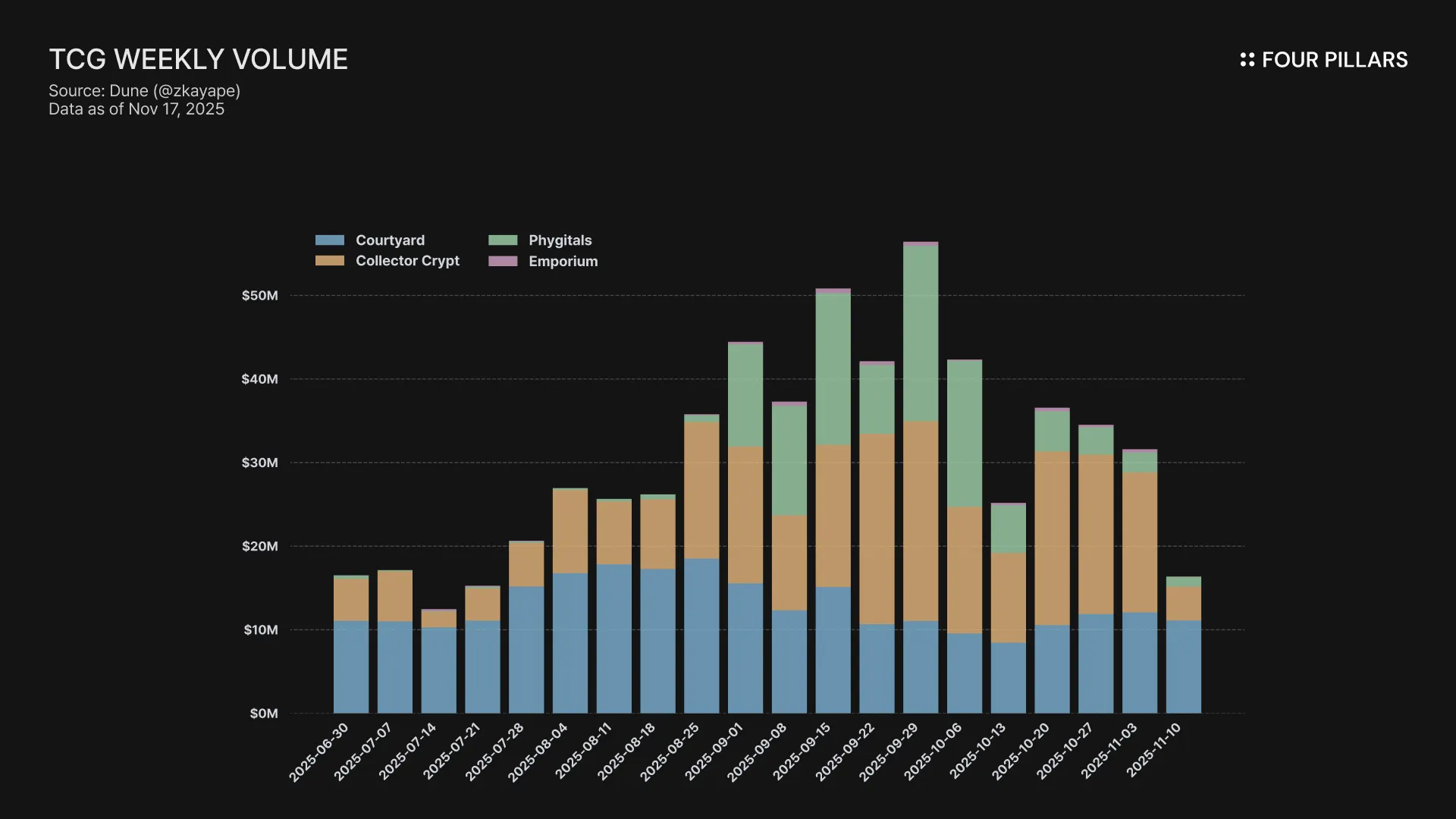Click the Four Pillars logo dots icon

pyautogui.click(x=1247, y=60)
